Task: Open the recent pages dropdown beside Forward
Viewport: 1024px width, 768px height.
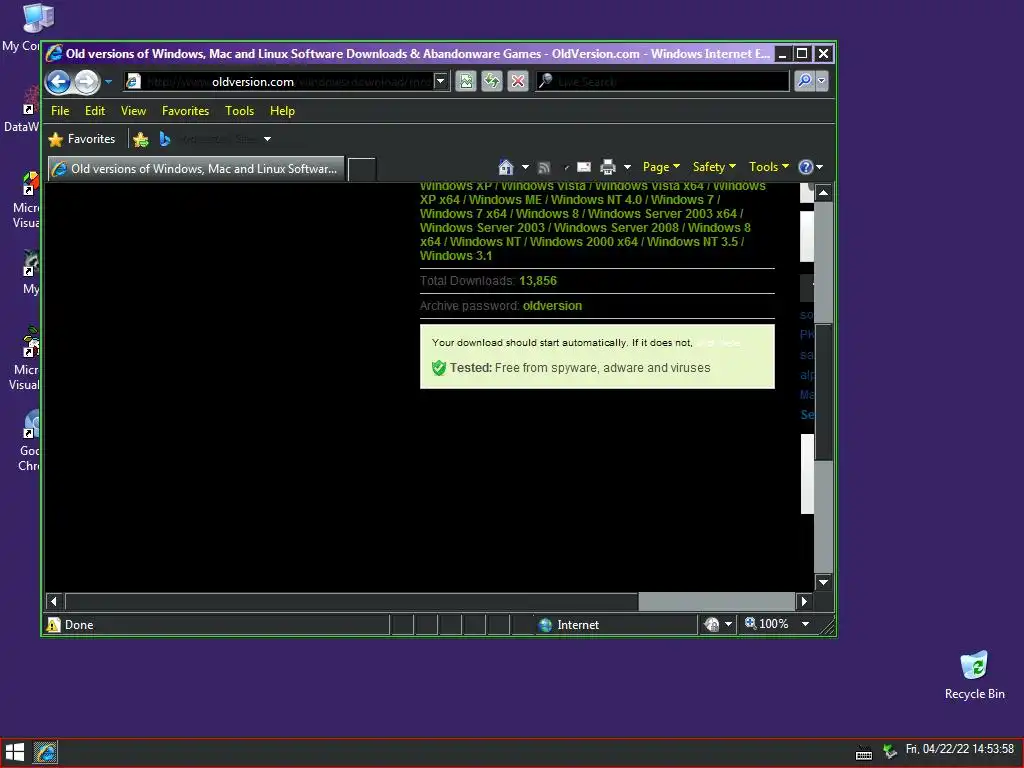Action: coord(108,82)
